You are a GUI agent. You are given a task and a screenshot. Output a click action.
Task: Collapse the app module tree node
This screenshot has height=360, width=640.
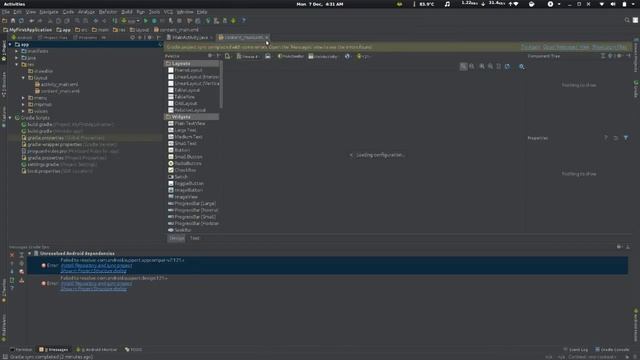point(10,44)
